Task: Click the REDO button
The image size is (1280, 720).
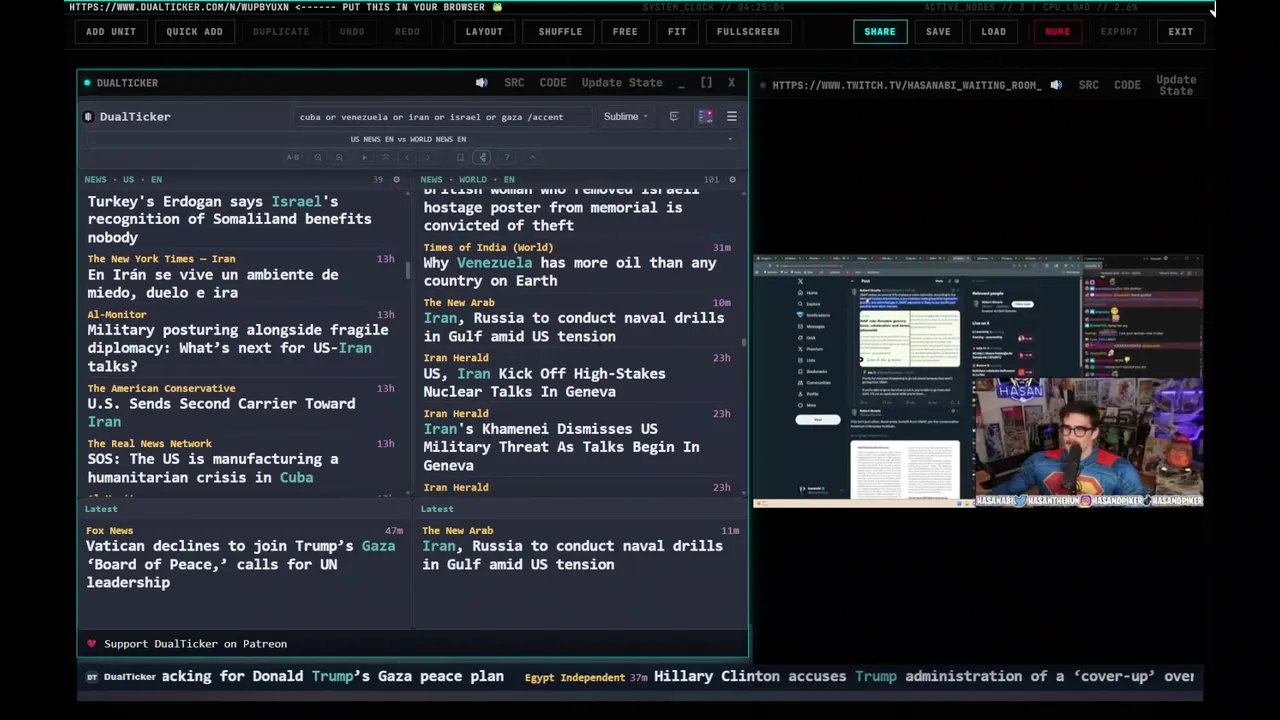Action: (x=407, y=31)
